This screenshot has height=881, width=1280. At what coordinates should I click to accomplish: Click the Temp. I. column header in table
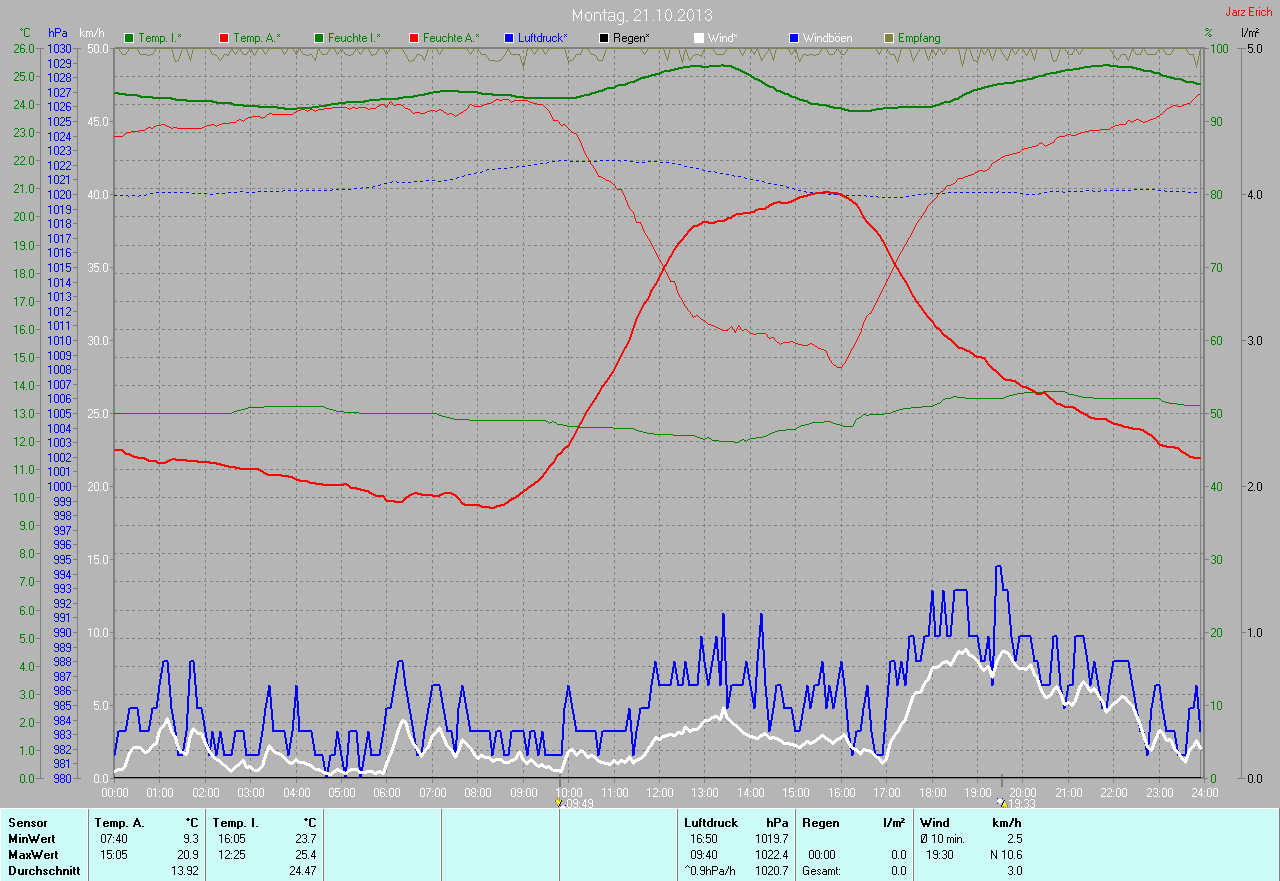(236, 823)
